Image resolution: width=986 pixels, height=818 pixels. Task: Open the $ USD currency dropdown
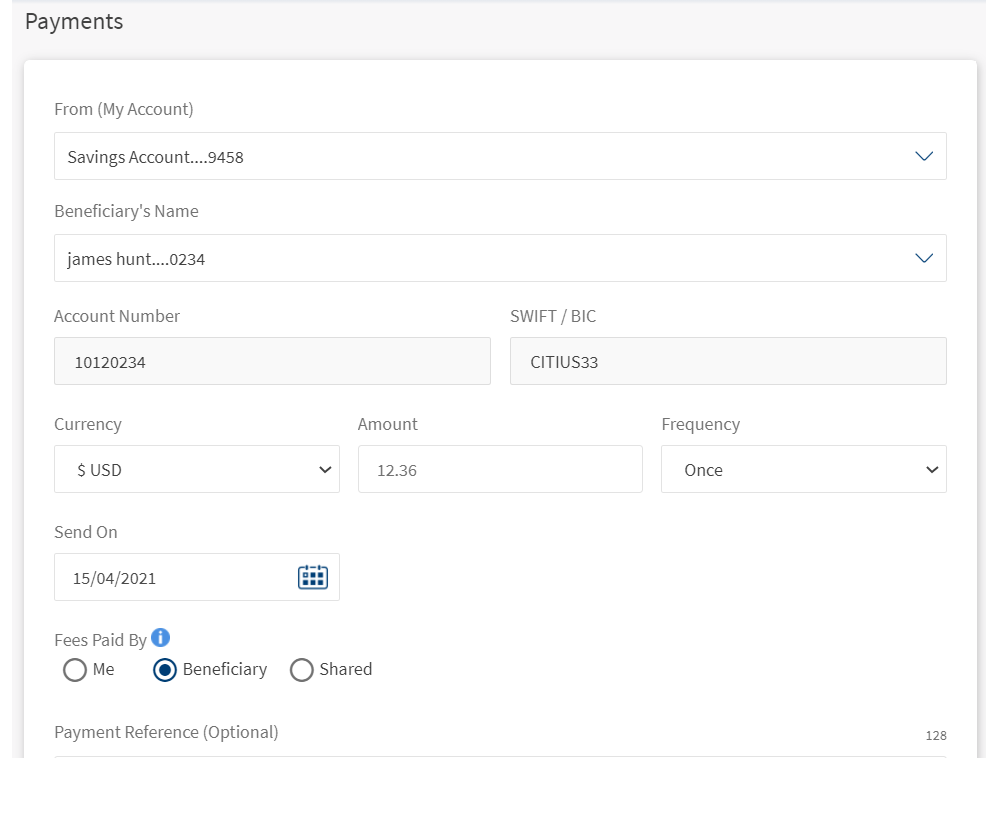(x=196, y=469)
